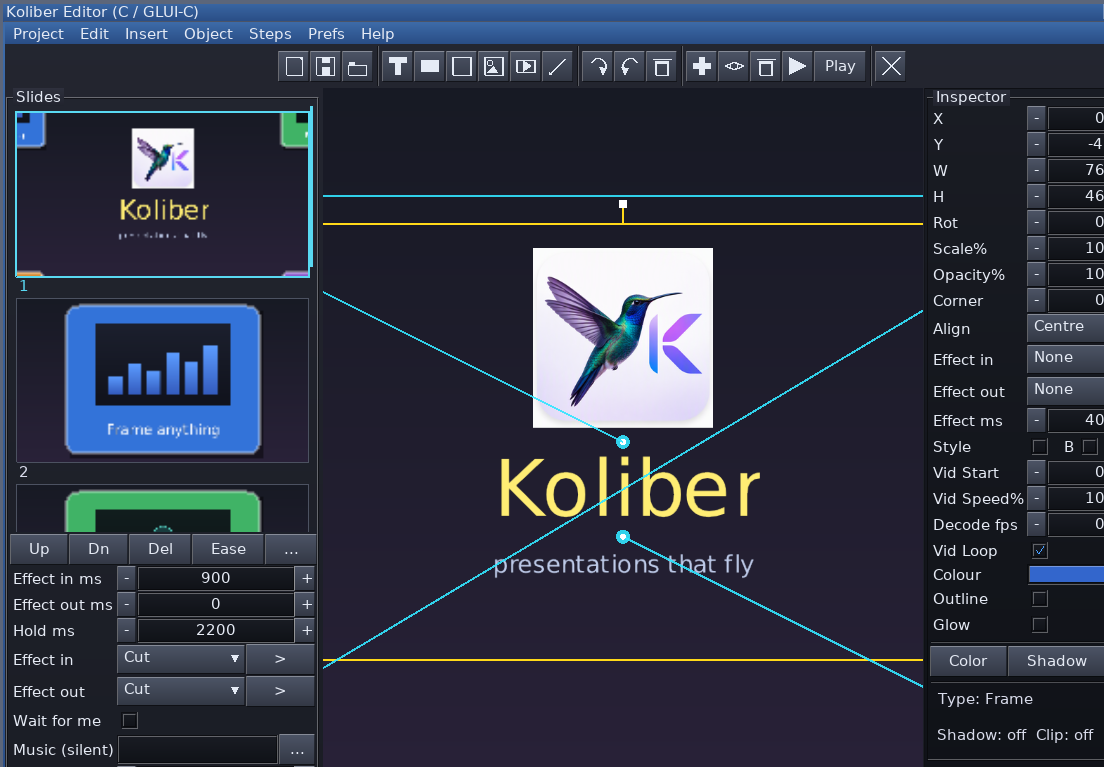Screen dimensions: 1104x767
Task: Enable the Glow checkbox
Action: 1040,625
